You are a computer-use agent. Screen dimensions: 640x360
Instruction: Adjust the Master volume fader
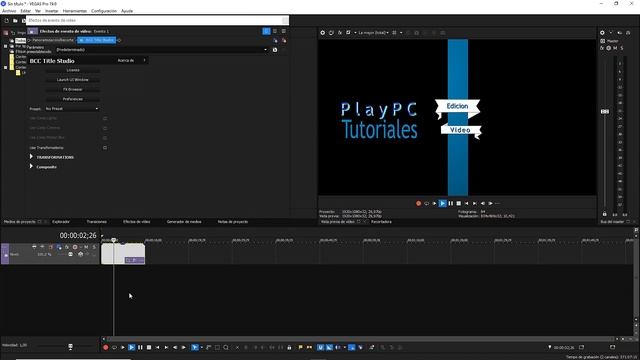604,111
